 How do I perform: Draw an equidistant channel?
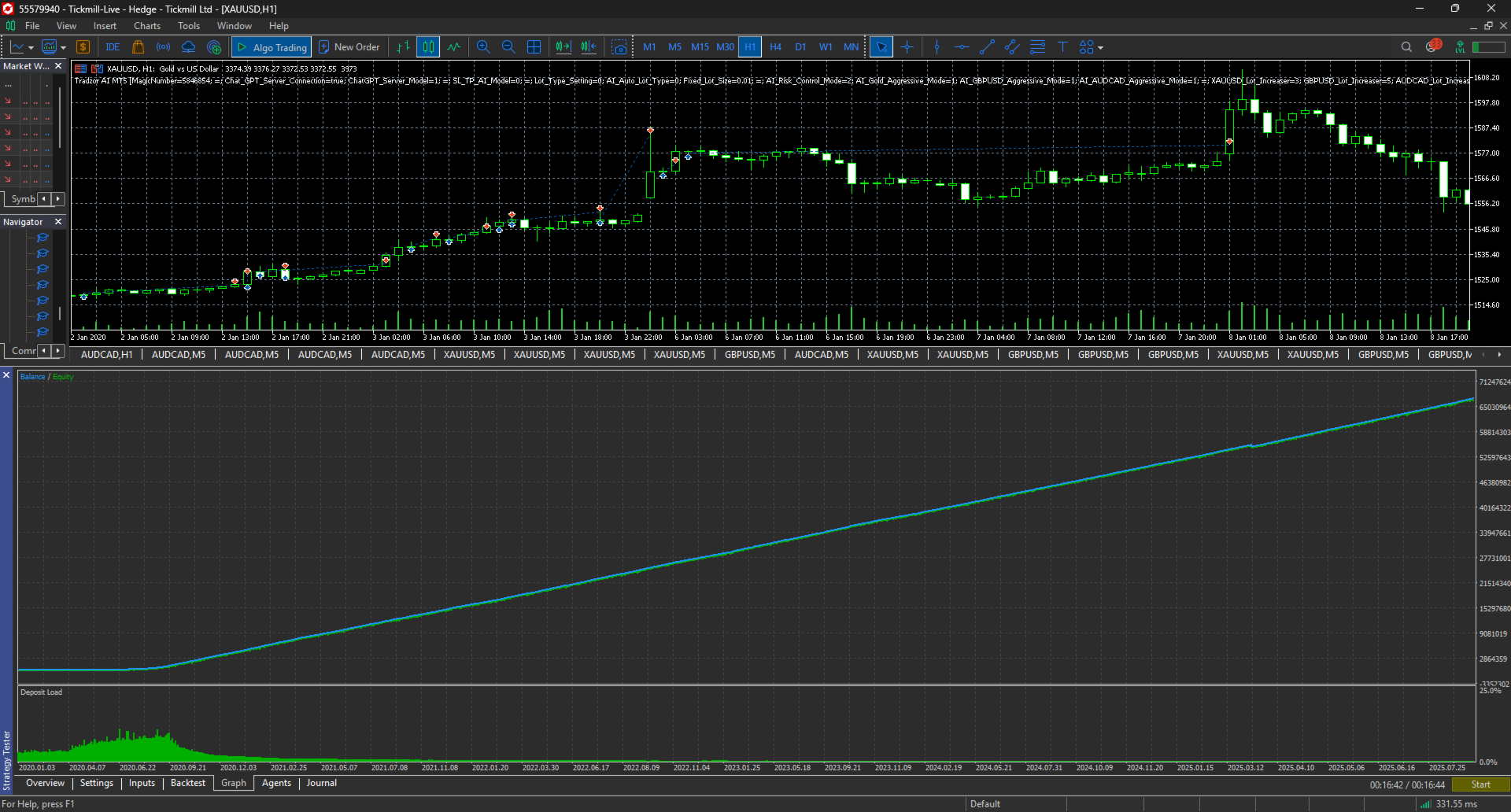[x=1012, y=47]
